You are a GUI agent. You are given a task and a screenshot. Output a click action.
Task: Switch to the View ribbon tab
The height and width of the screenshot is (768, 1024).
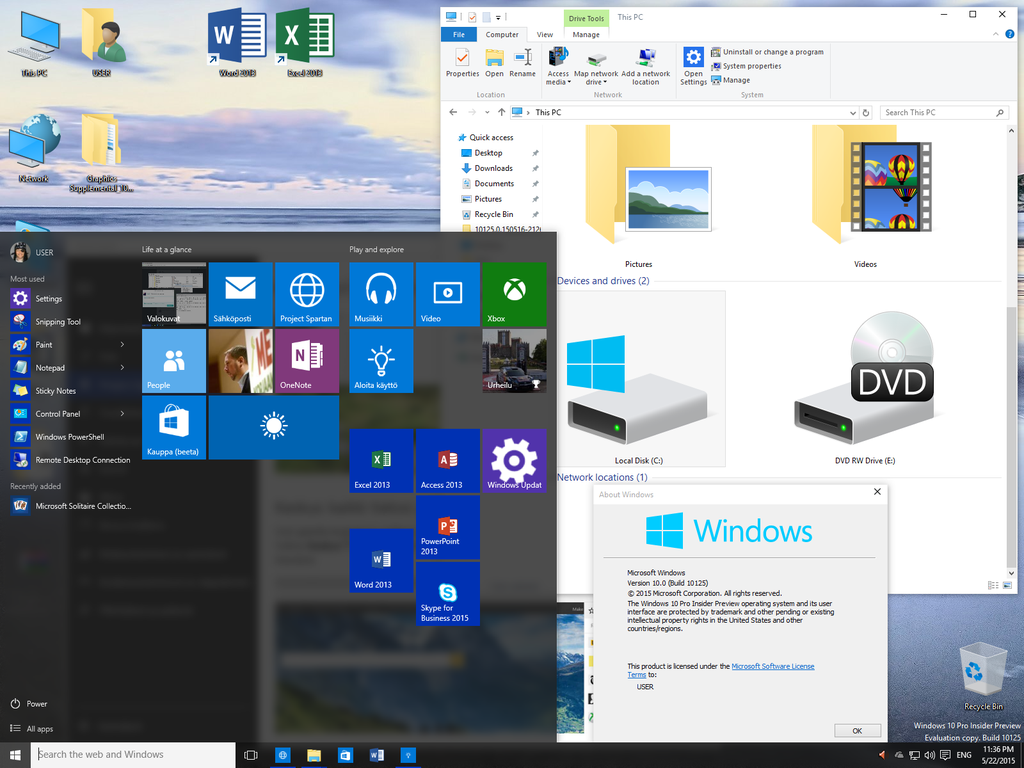pos(545,35)
